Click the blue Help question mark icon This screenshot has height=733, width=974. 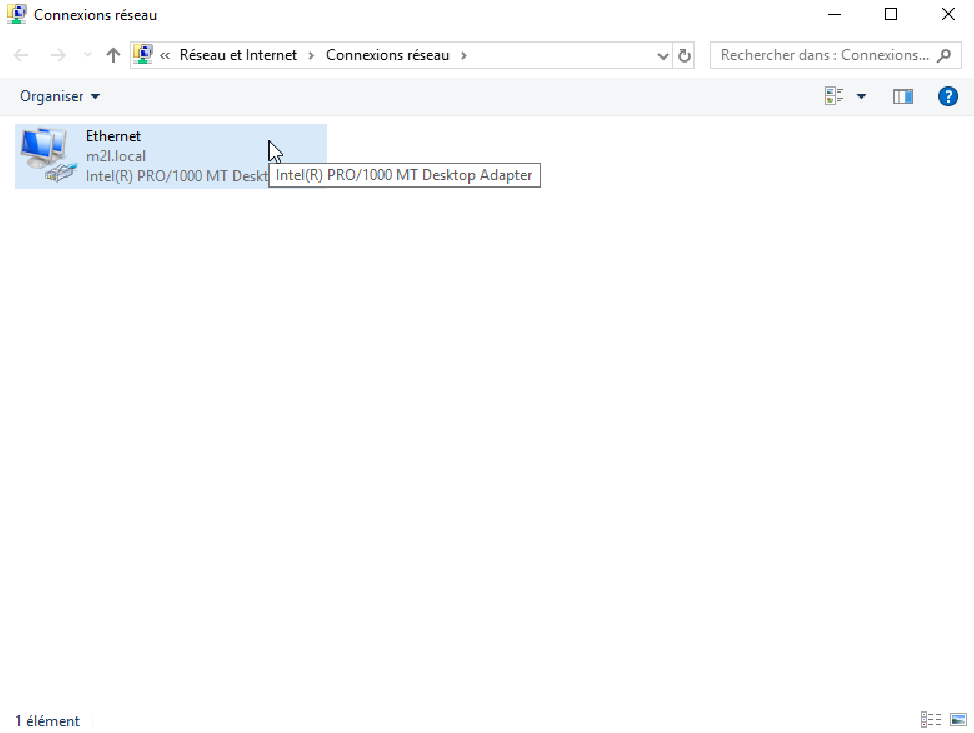pyautogui.click(x=947, y=96)
